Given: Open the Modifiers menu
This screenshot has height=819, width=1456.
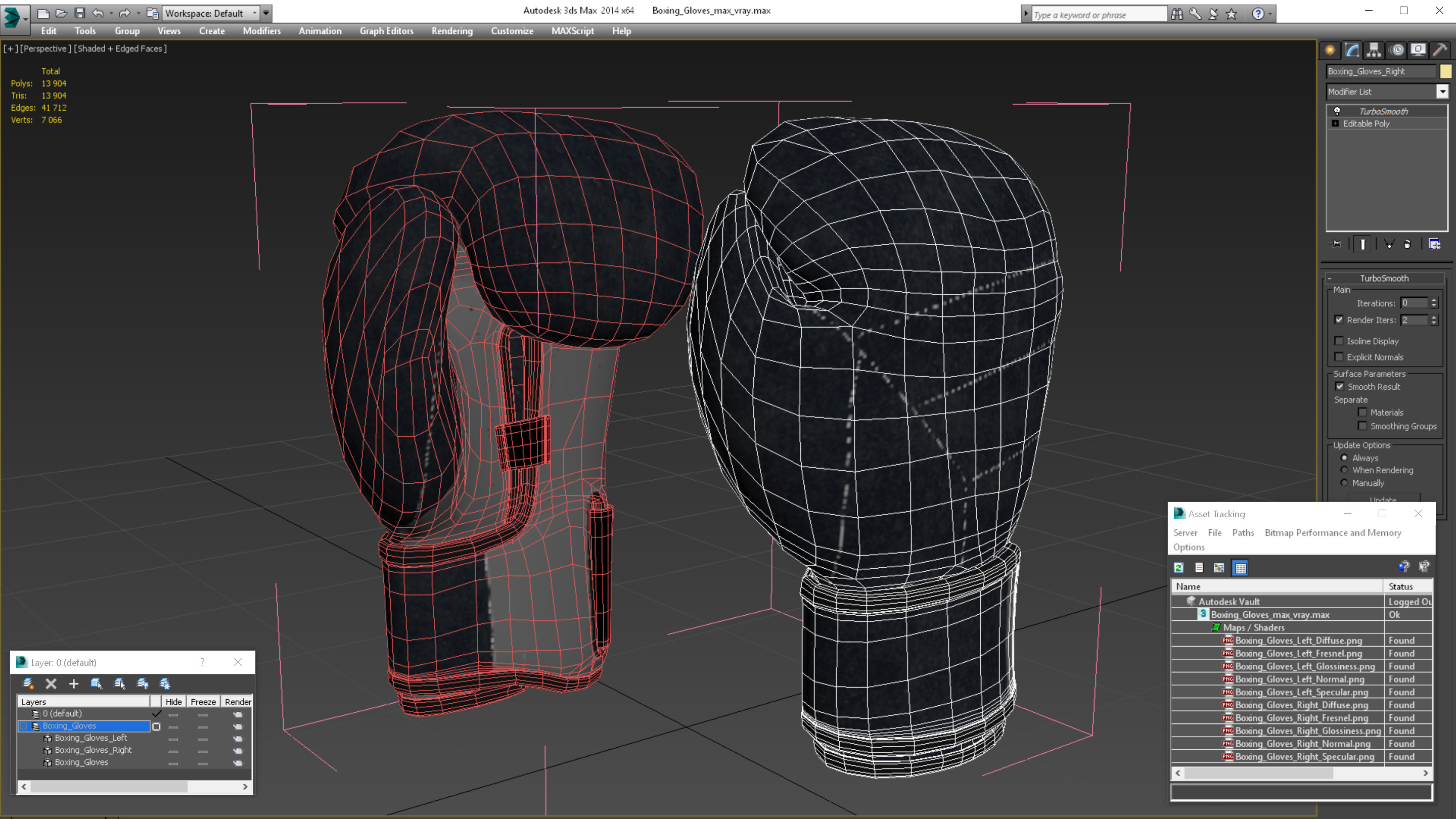Looking at the screenshot, I should click(262, 31).
